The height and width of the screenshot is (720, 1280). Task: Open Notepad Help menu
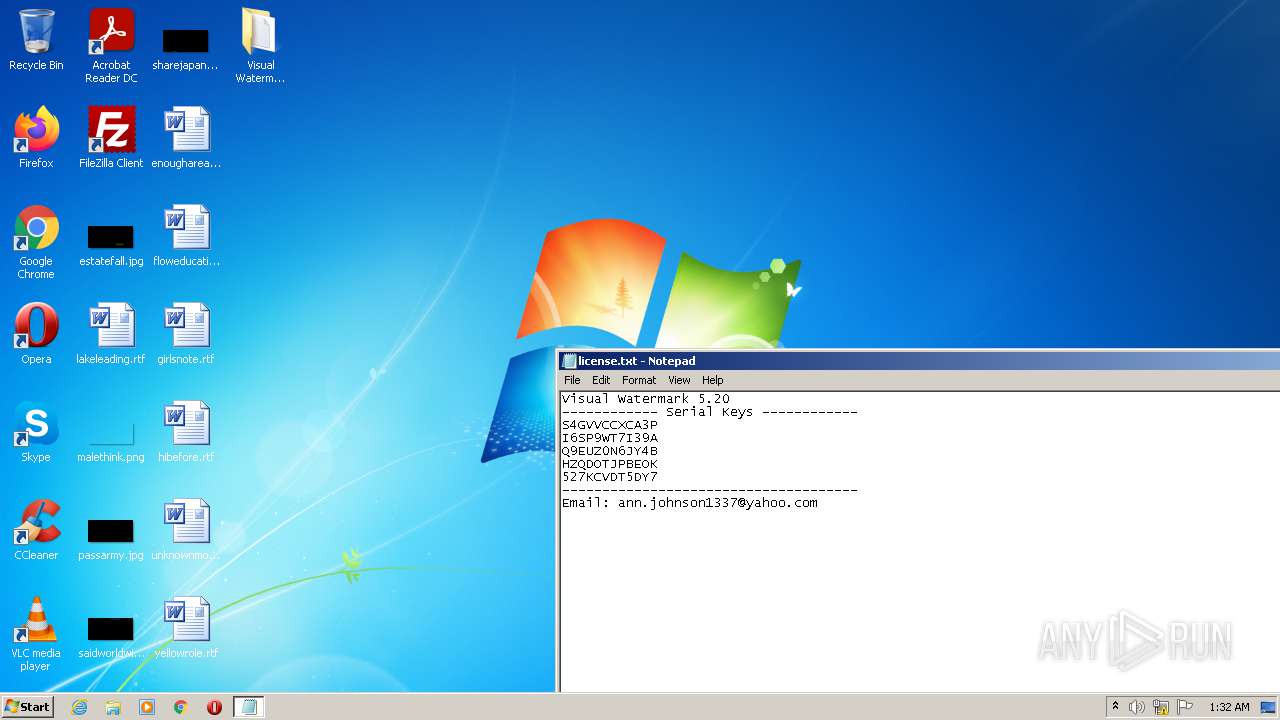pos(712,380)
